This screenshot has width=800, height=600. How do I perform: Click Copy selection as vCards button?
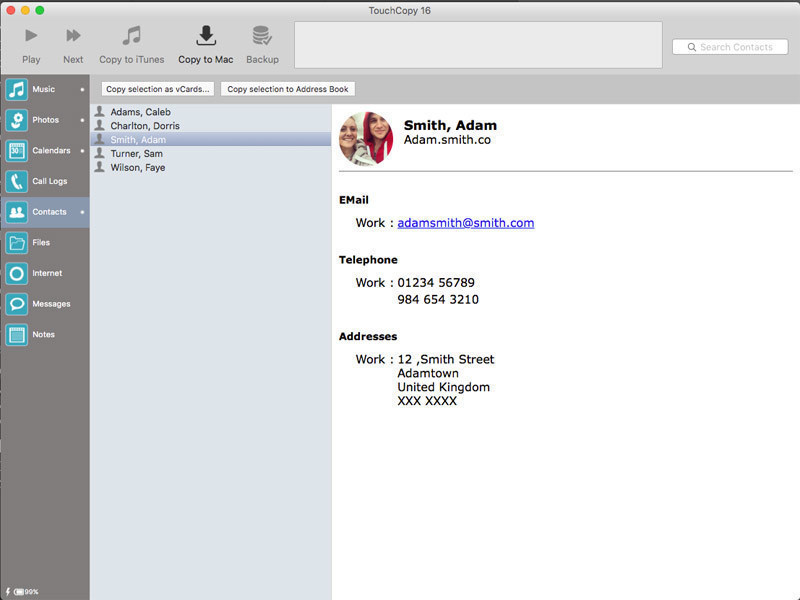pyautogui.click(x=158, y=89)
